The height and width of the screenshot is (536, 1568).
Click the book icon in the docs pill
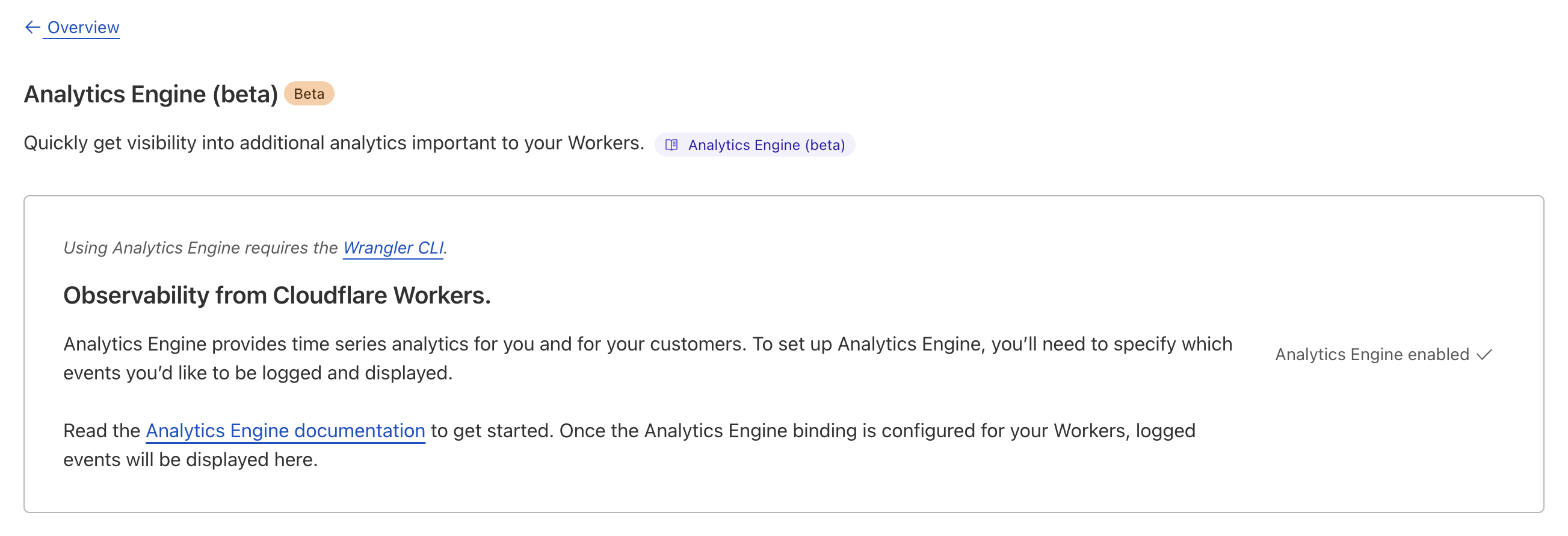tap(671, 145)
